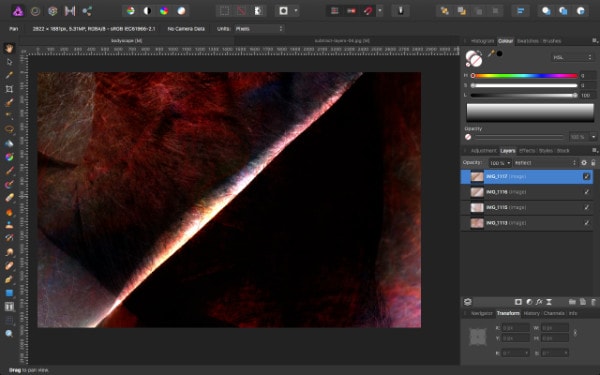
Task: Toggle the layer lock icon
Action: pos(593,163)
